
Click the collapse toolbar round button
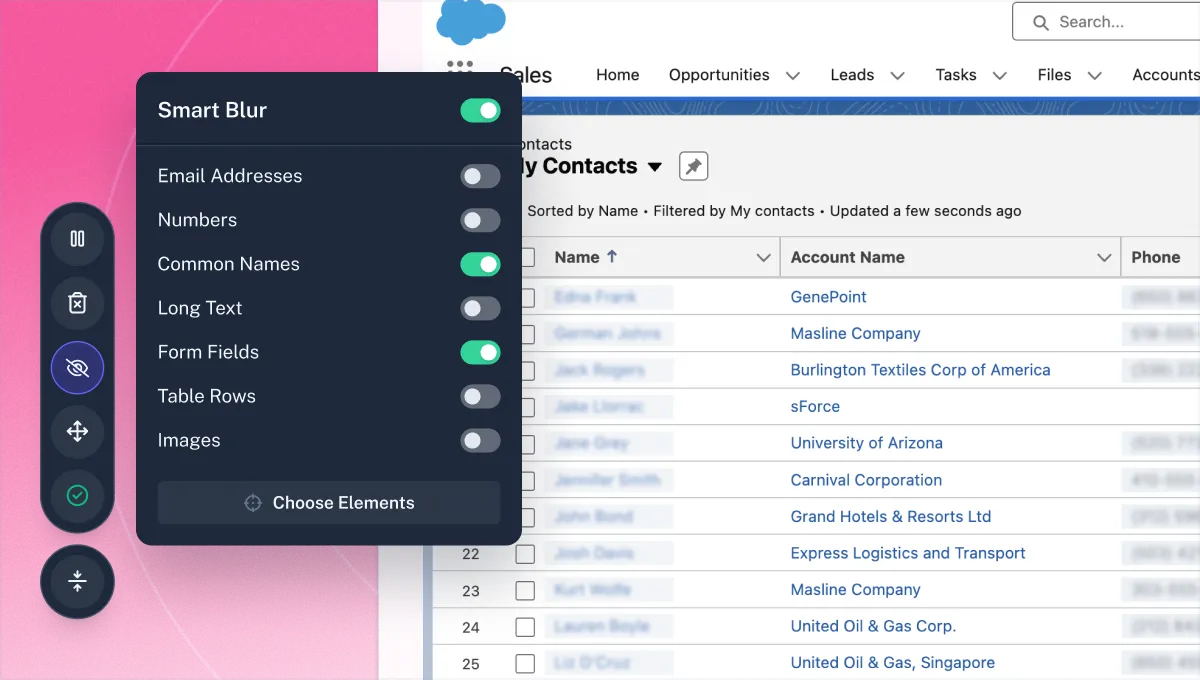point(77,582)
